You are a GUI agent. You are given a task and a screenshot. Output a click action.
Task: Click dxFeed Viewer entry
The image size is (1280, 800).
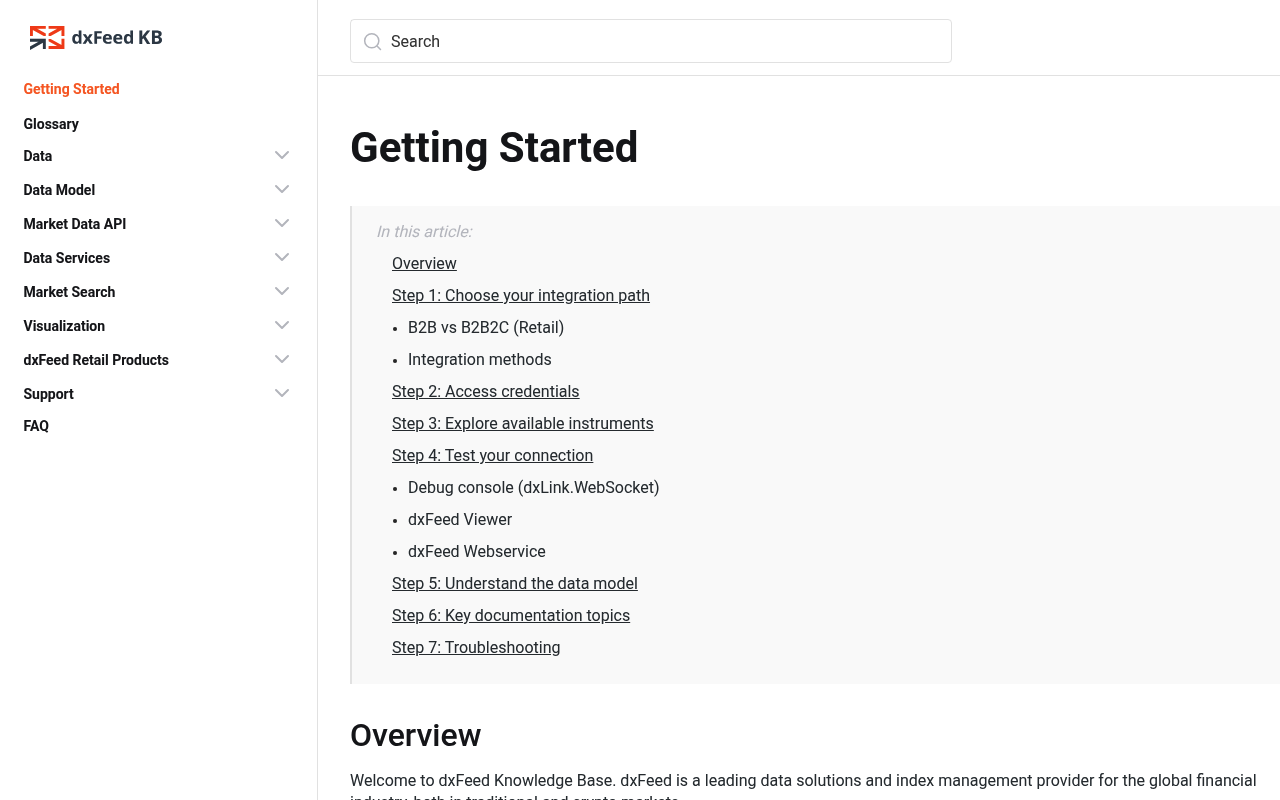pos(460,519)
